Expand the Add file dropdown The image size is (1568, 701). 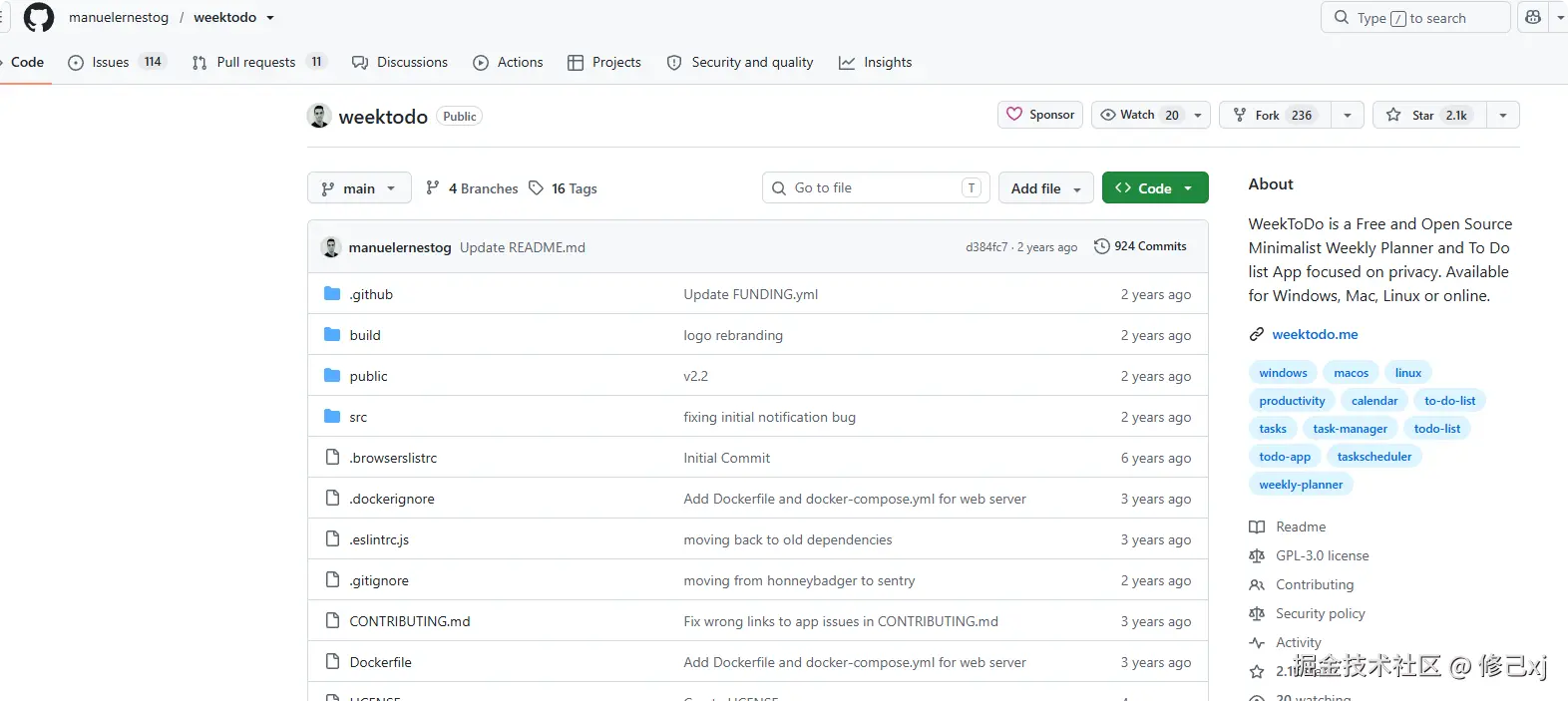pos(1046,187)
